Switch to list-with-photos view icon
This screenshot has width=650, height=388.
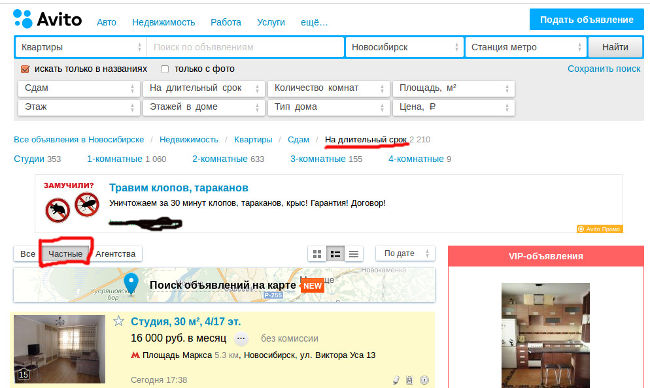335,254
